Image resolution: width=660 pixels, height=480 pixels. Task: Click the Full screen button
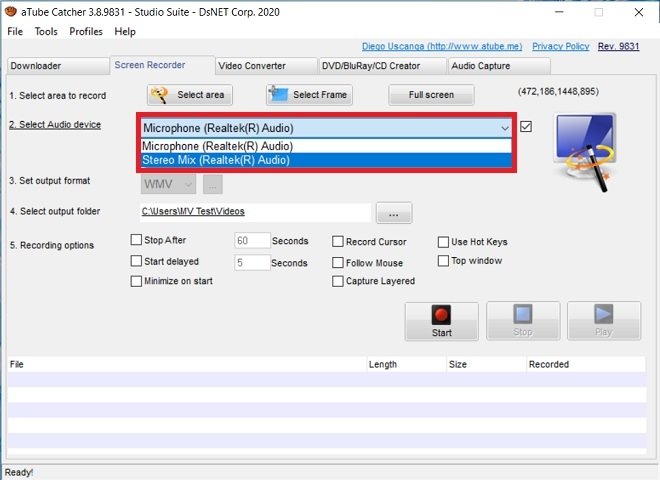point(431,95)
